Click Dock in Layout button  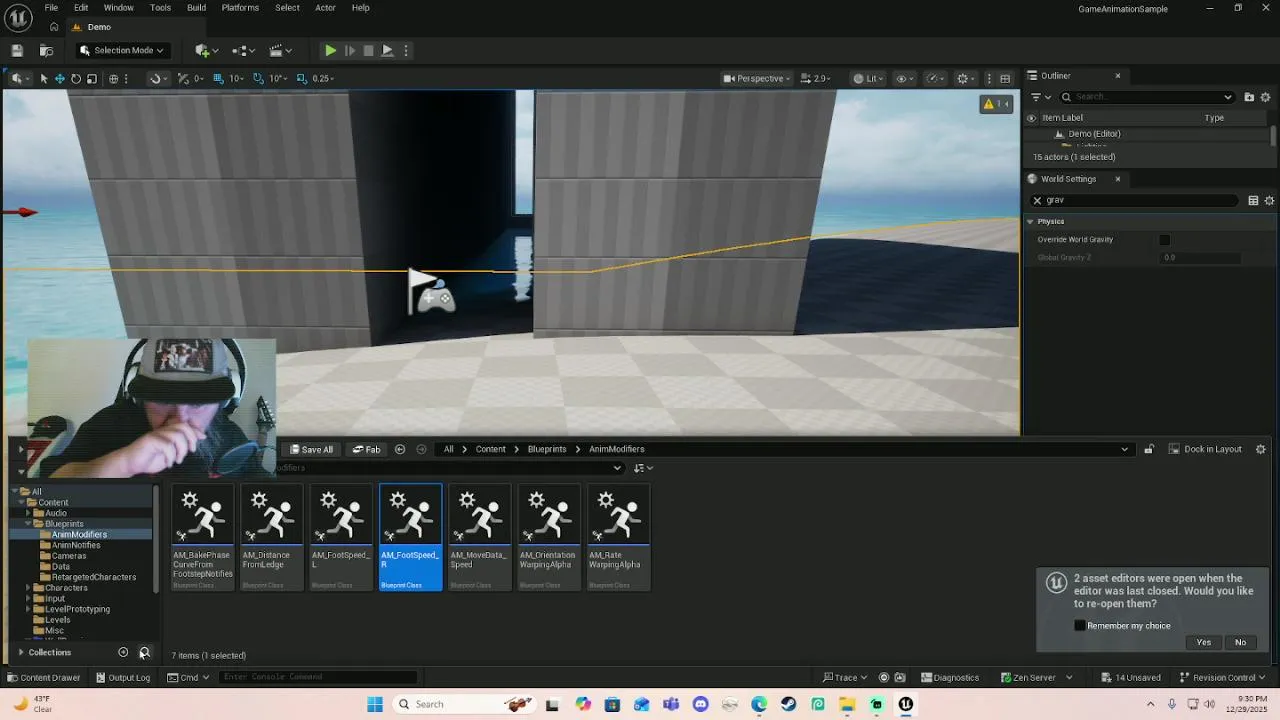pyautogui.click(x=1205, y=449)
